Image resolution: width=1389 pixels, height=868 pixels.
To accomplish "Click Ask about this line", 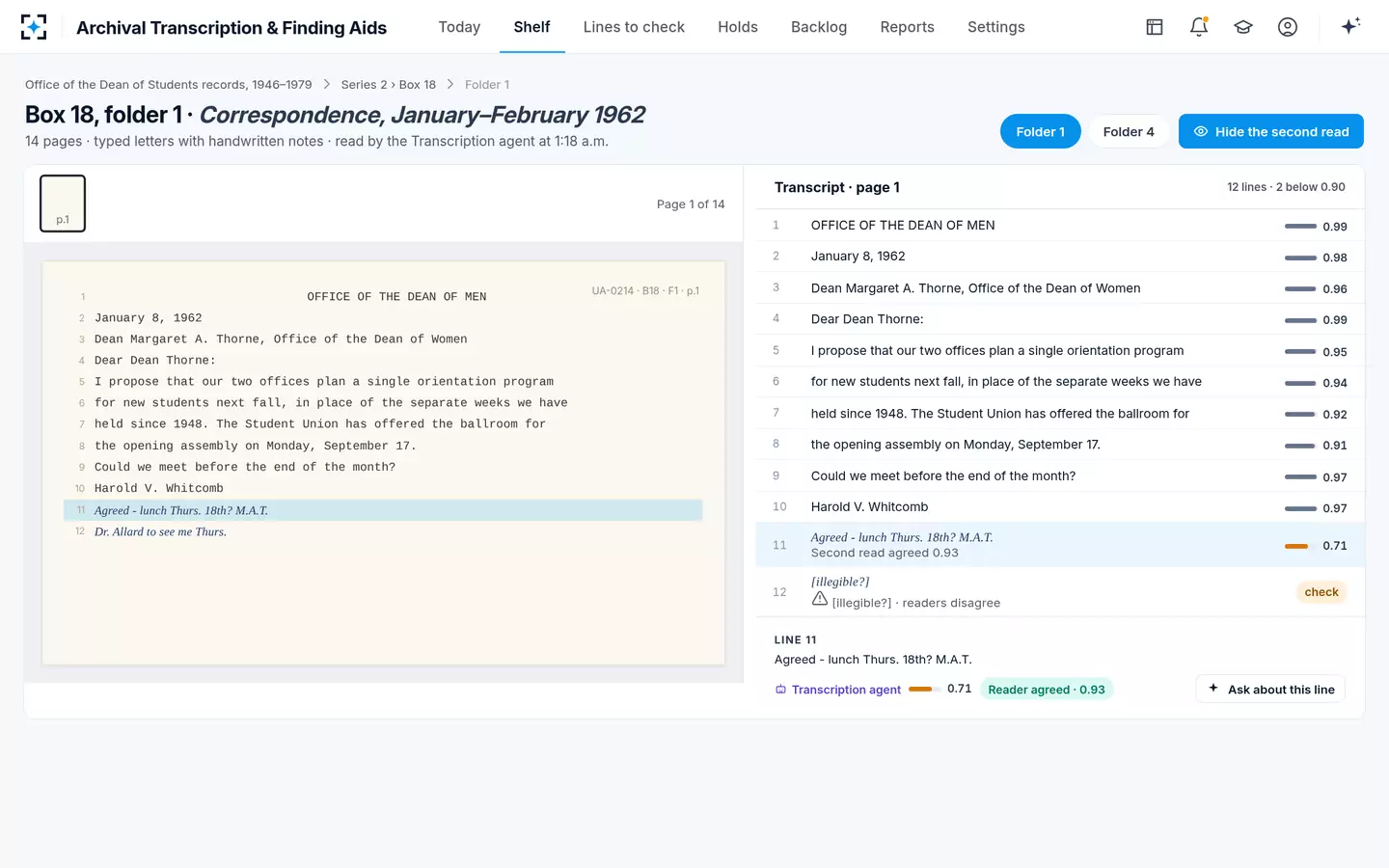I will click(1270, 689).
